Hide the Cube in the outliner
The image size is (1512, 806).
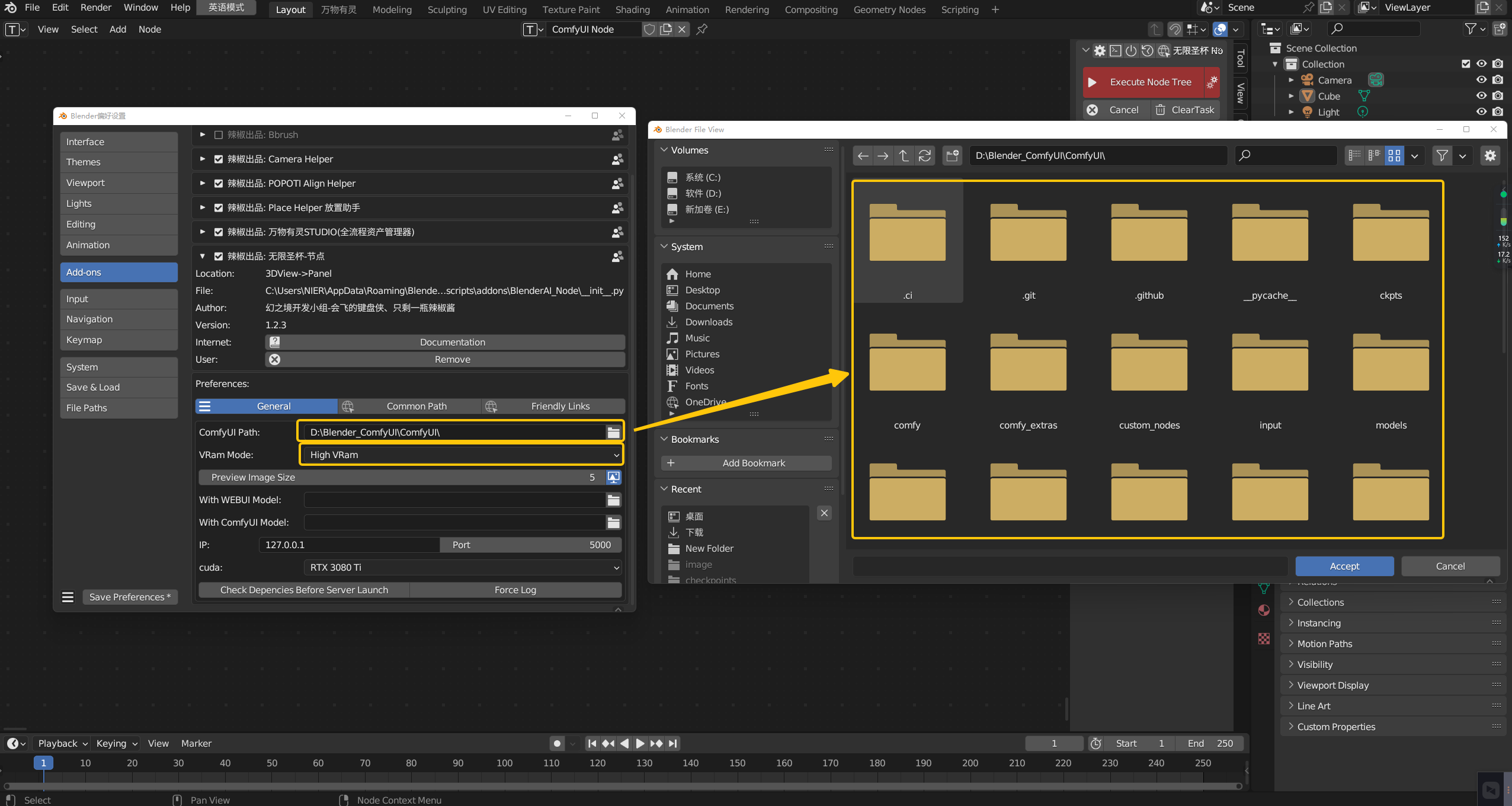1481,96
